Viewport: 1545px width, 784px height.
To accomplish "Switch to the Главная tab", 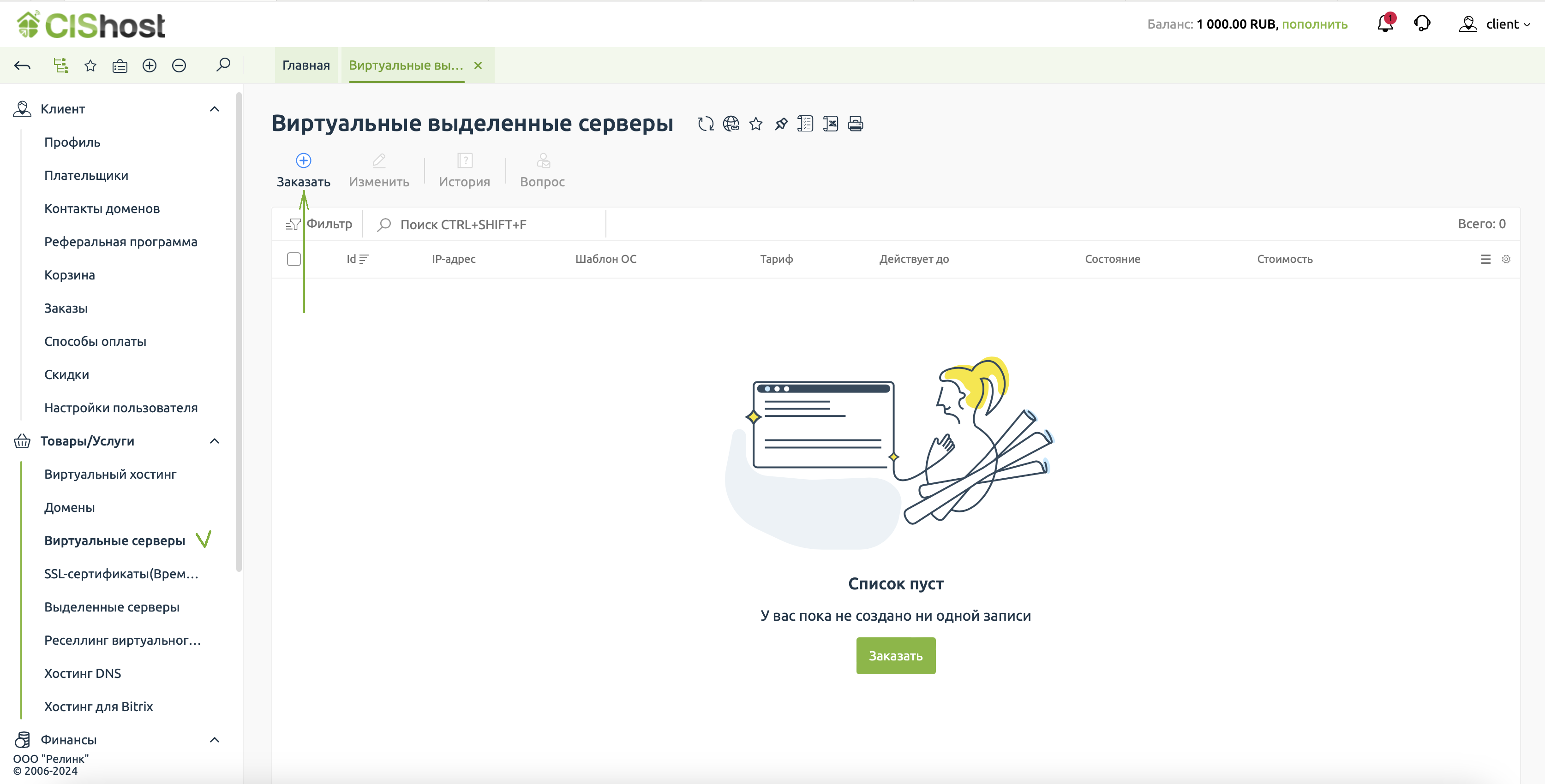I will click(306, 65).
